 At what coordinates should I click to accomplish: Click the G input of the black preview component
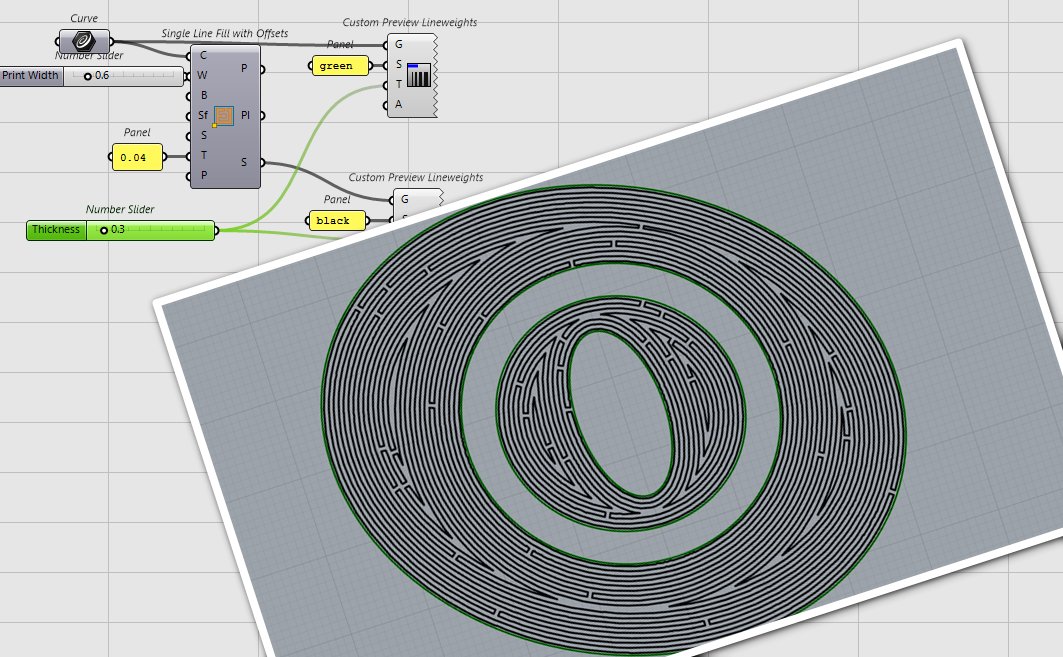[392, 198]
